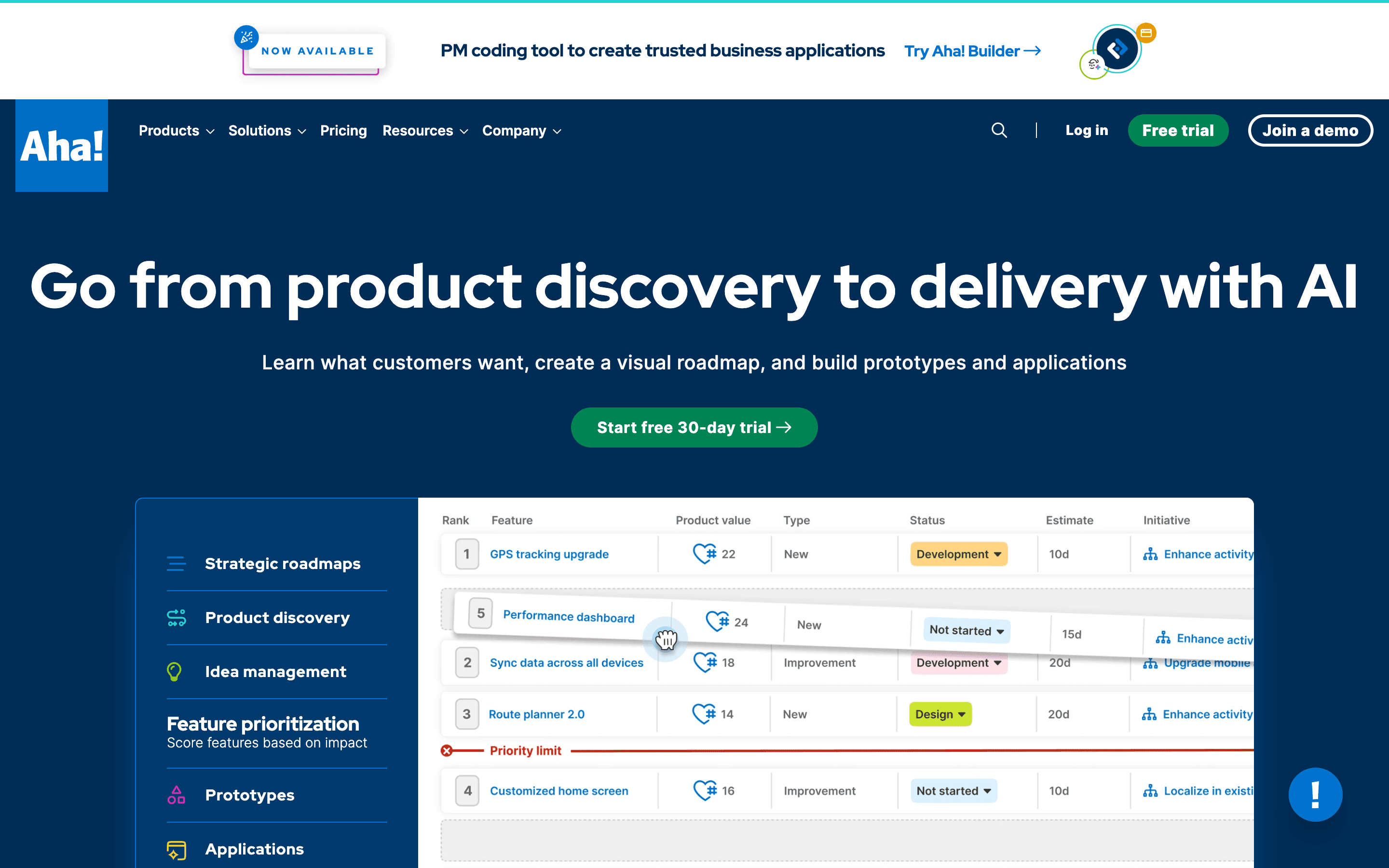
Task: Click the rank 4 badge
Action: click(467, 790)
